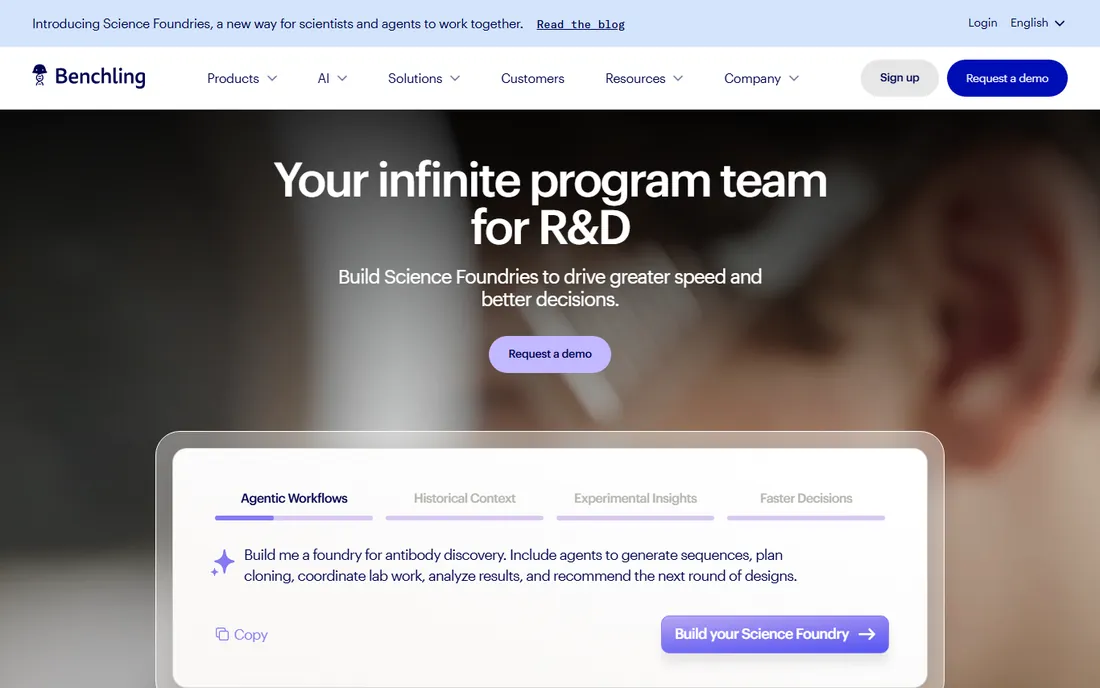
Task: Click the Benchling logo icon
Action: [40, 75]
